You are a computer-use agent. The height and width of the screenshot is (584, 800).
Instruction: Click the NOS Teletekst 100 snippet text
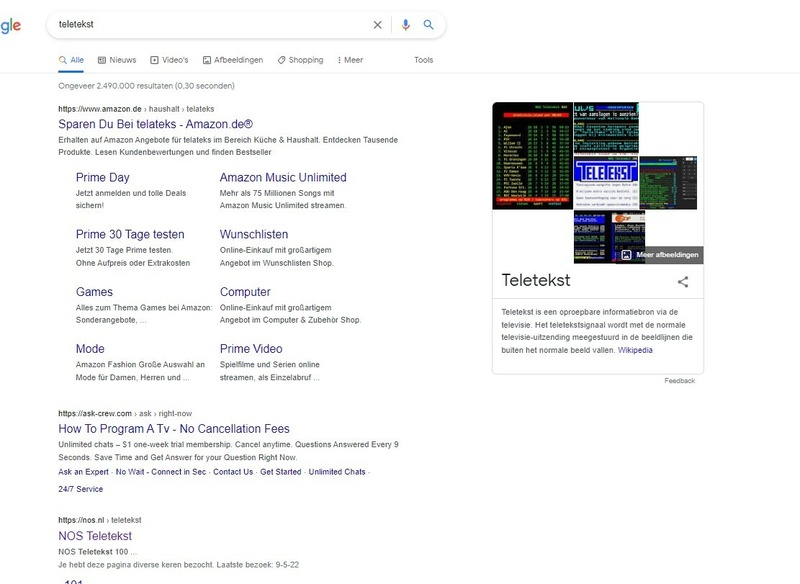click(97, 552)
